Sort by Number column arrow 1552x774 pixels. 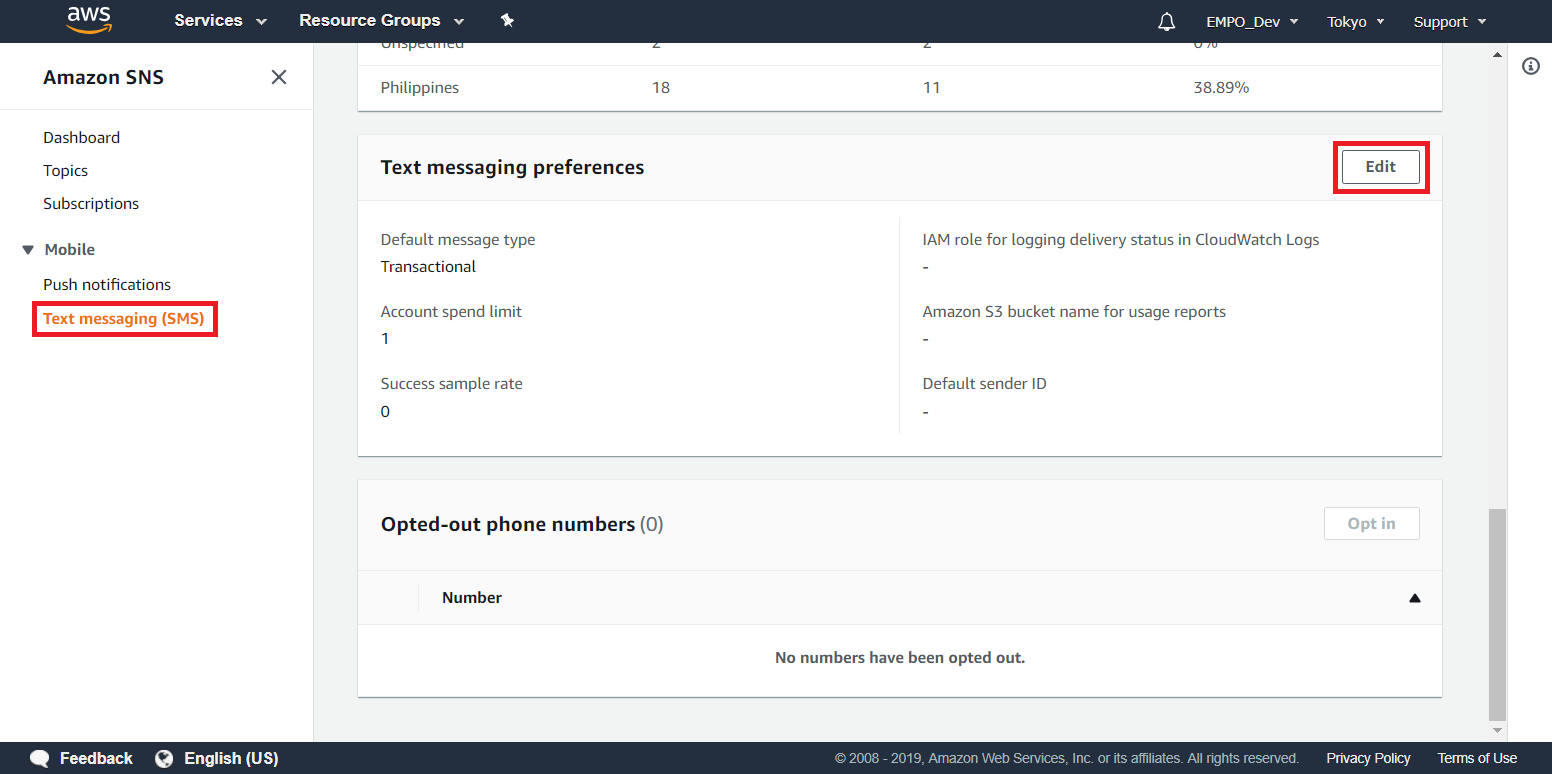tap(1414, 598)
